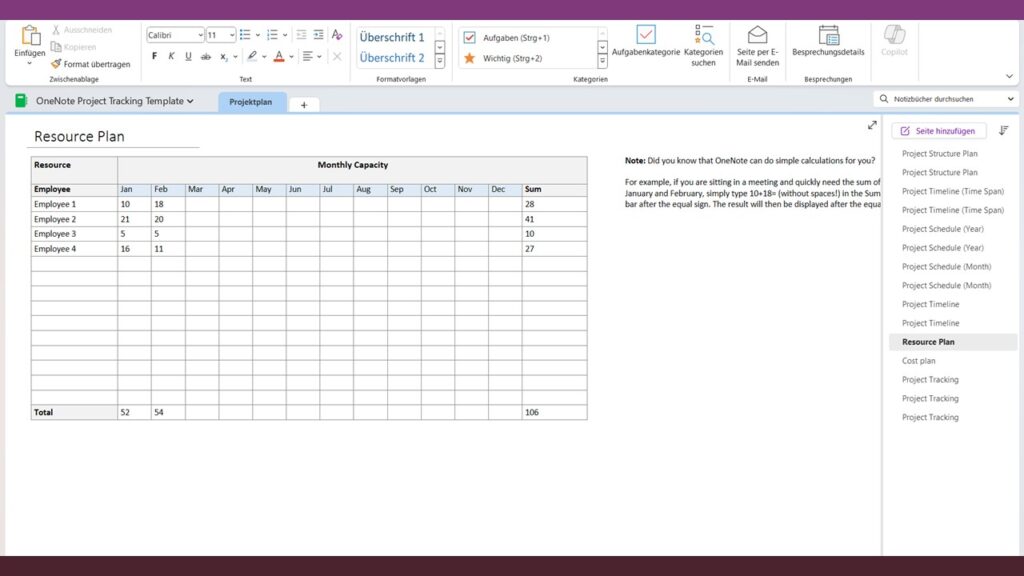This screenshot has height=576, width=1024.
Task: Expand the Formatvorlagen styles gallery
Action: coord(440,61)
